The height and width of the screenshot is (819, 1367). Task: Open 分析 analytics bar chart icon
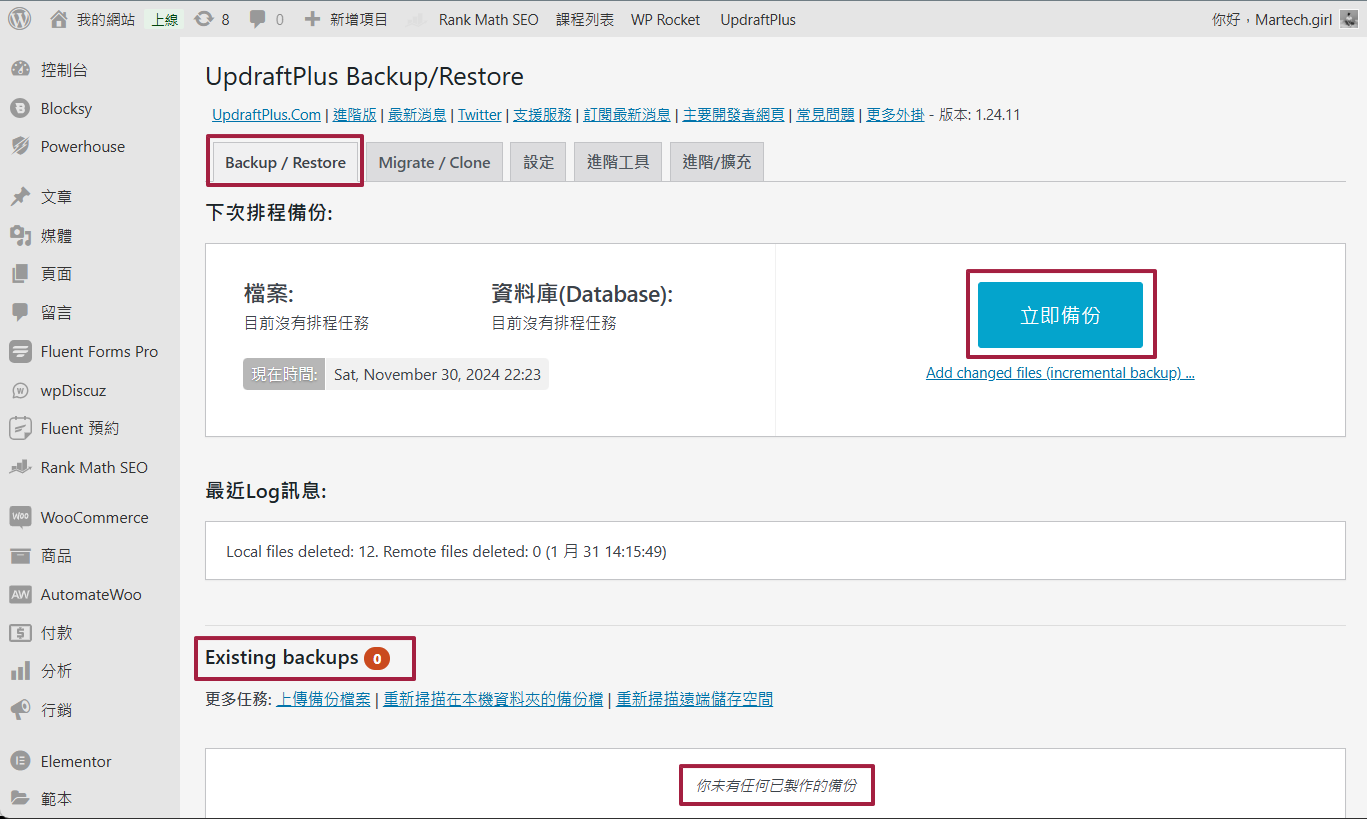point(20,671)
